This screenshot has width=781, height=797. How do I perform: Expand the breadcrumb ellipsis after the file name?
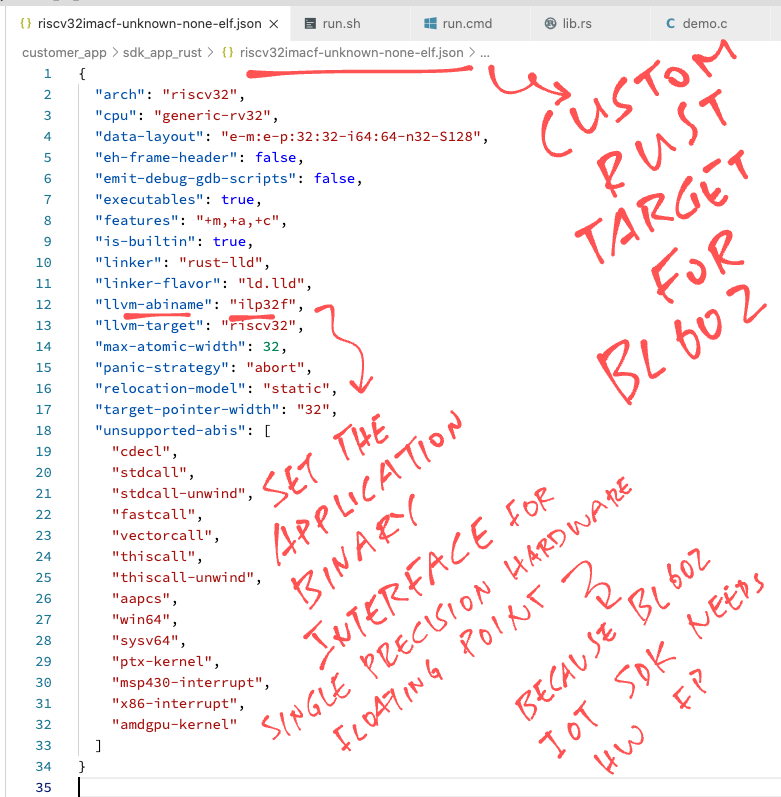tap(485, 52)
